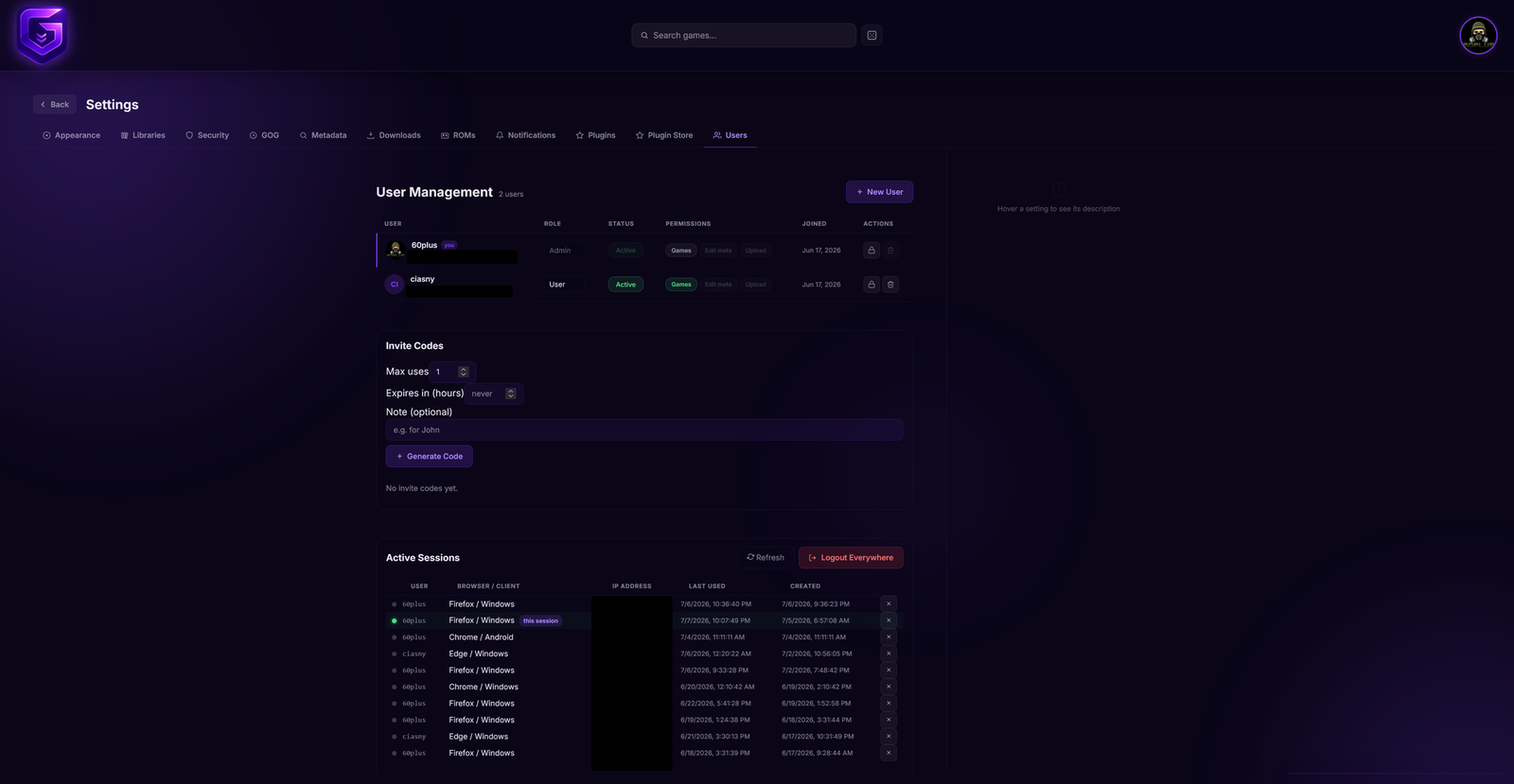Screen dimensions: 1514x784
Task: Click the Max uses number field
Action: (x=450, y=372)
